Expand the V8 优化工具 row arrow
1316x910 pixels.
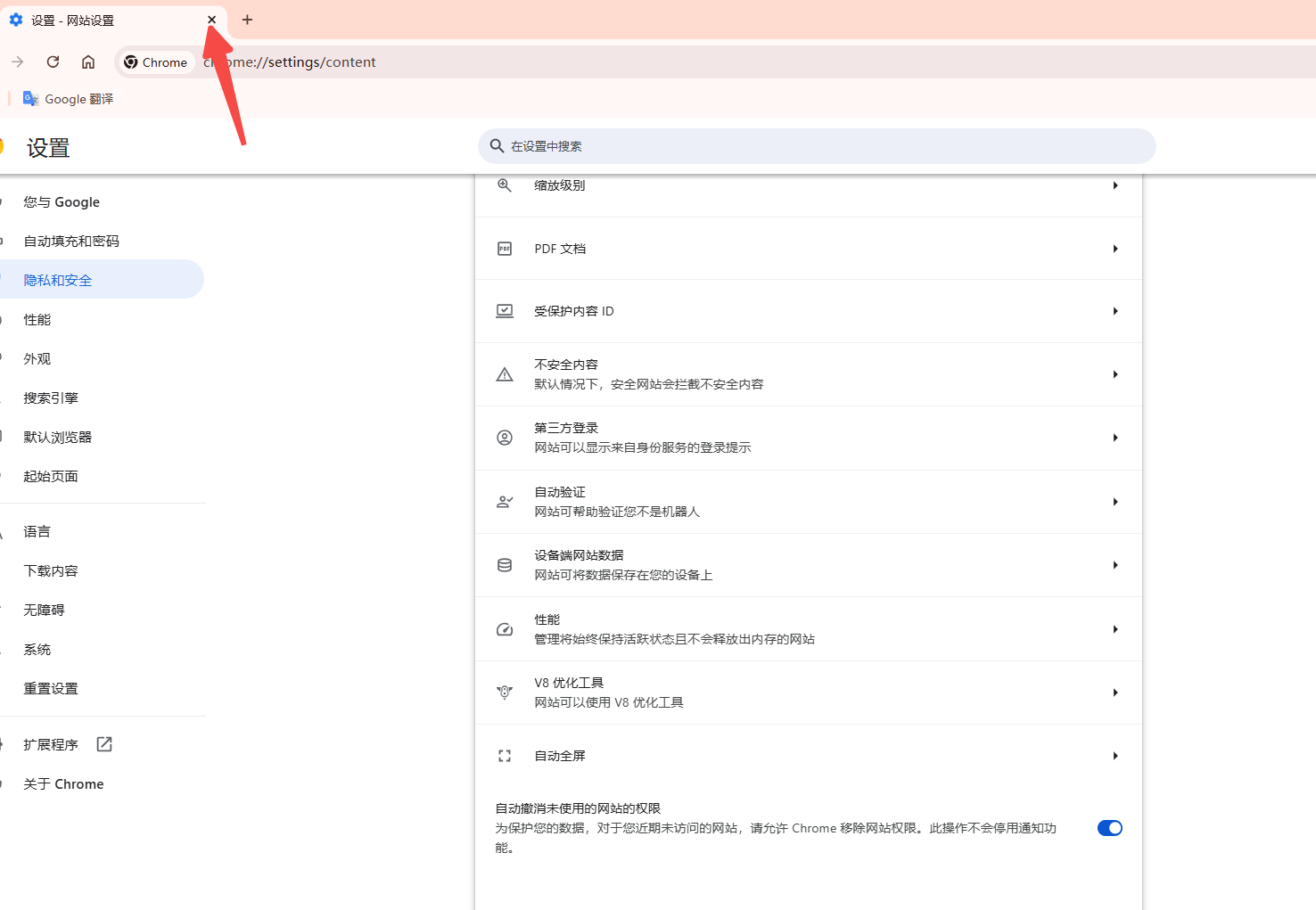click(x=1115, y=693)
